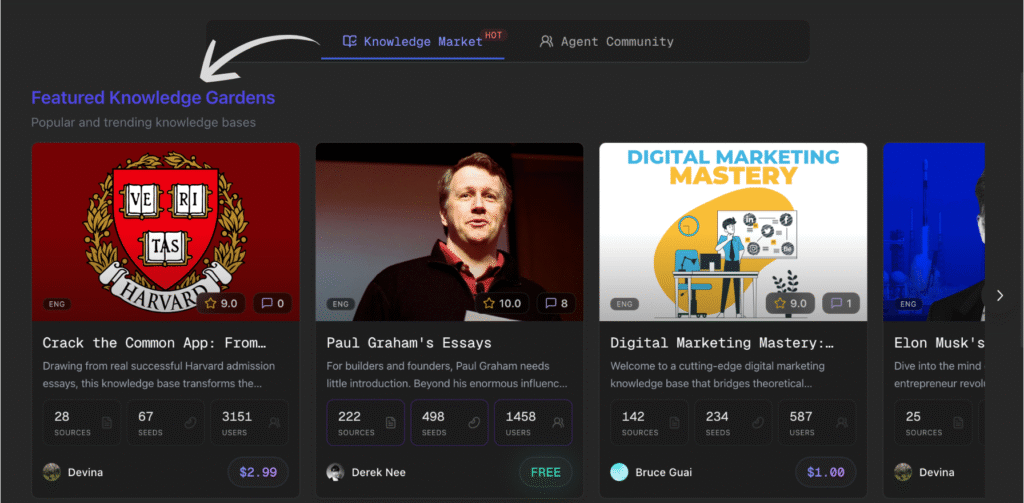Click the 9.0 star rating on Harvard card
Image resolution: width=1024 pixels, height=503 pixels.
221,303
